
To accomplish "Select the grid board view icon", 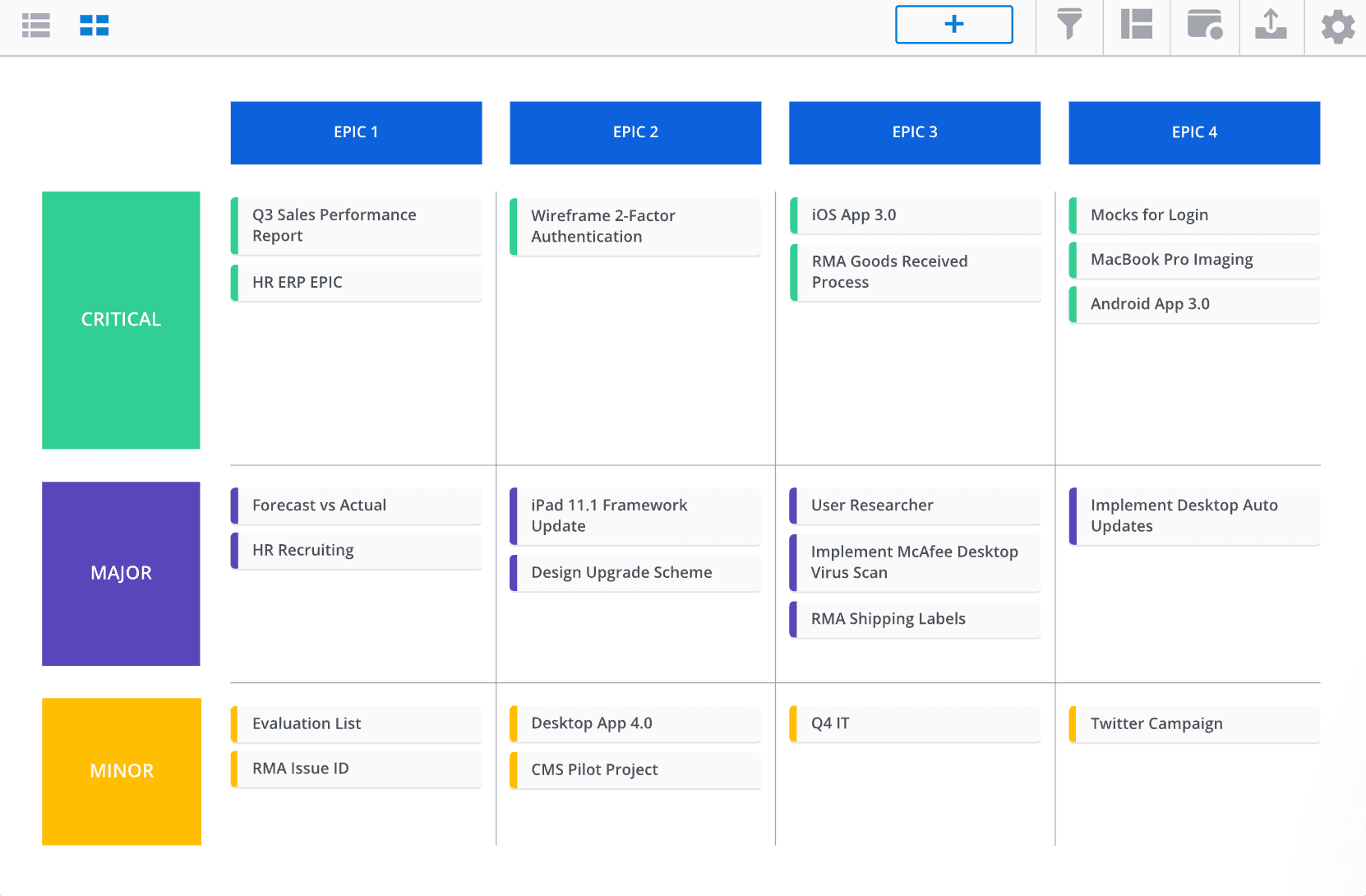I will [95, 25].
